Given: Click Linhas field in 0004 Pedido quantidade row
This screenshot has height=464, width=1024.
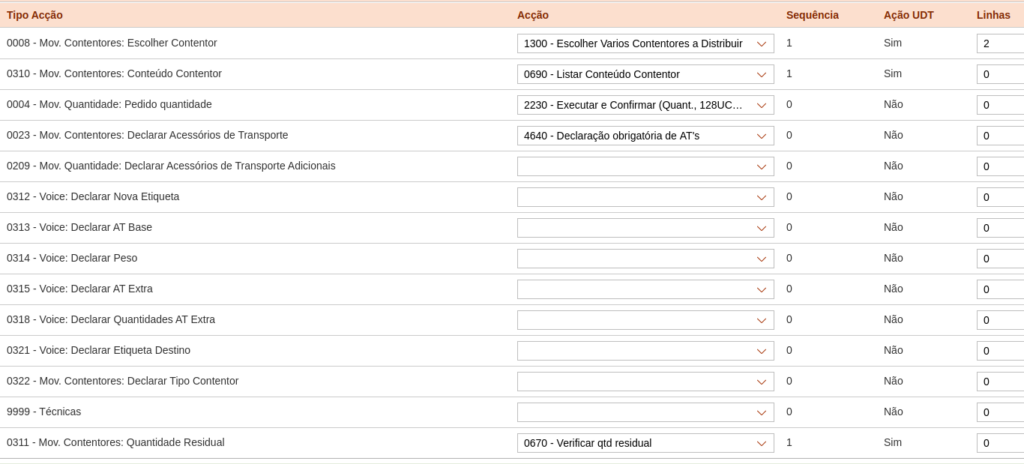Looking at the screenshot, I should [1000, 105].
